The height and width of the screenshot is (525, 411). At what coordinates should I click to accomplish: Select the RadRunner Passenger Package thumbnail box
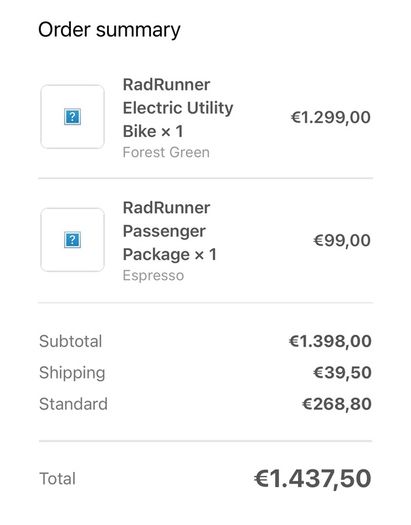pyautogui.click(x=72, y=240)
